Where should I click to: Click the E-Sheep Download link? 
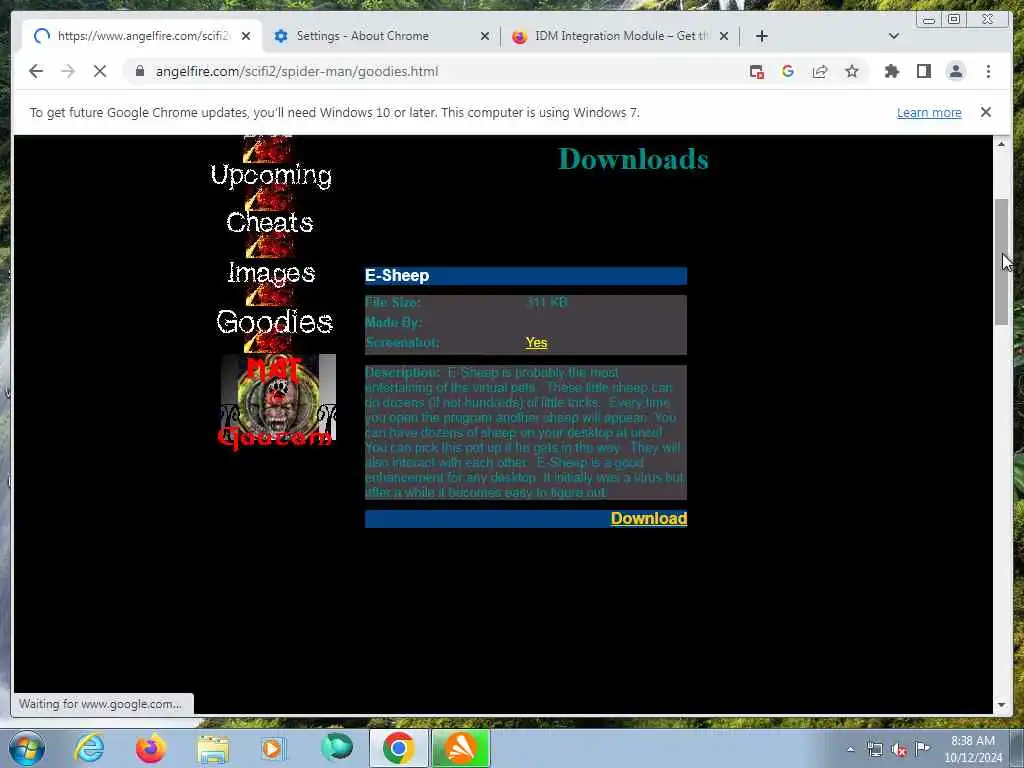pyautogui.click(x=648, y=518)
